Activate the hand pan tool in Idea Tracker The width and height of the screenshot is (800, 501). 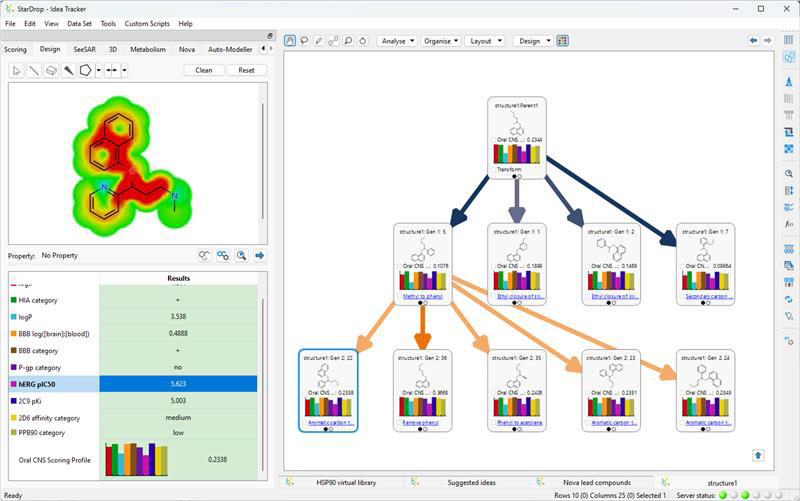[290, 41]
